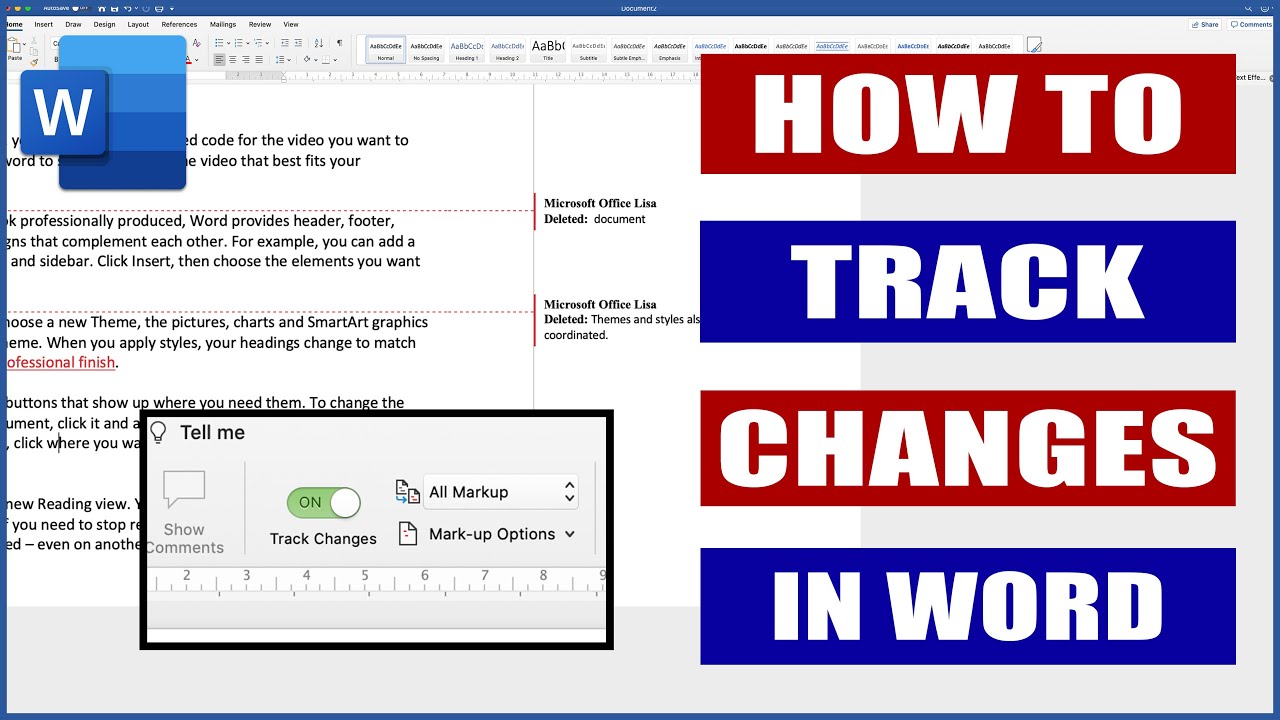Apply the Subtitle style
Screen dimensions: 1280x720
click(x=588, y=50)
